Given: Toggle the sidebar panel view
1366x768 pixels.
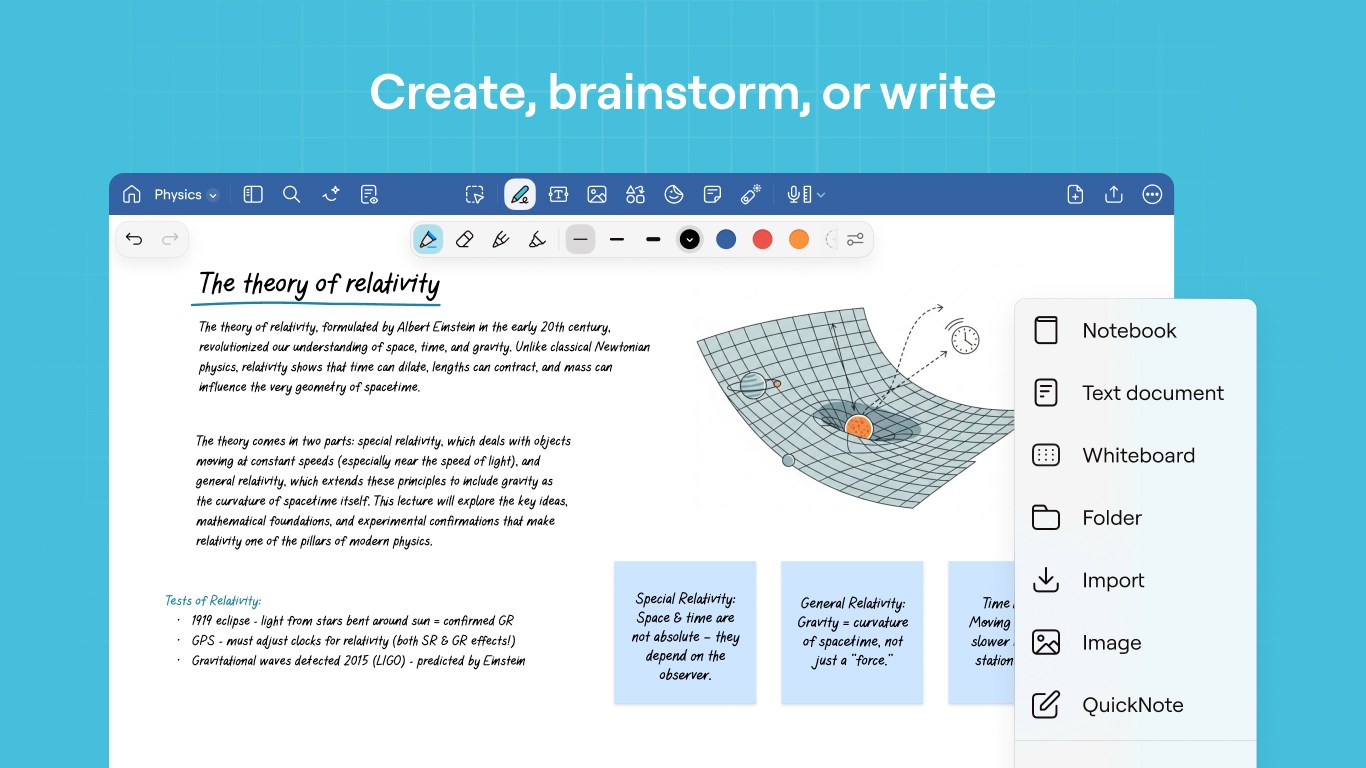Looking at the screenshot, I should click(x=253, y=194).
